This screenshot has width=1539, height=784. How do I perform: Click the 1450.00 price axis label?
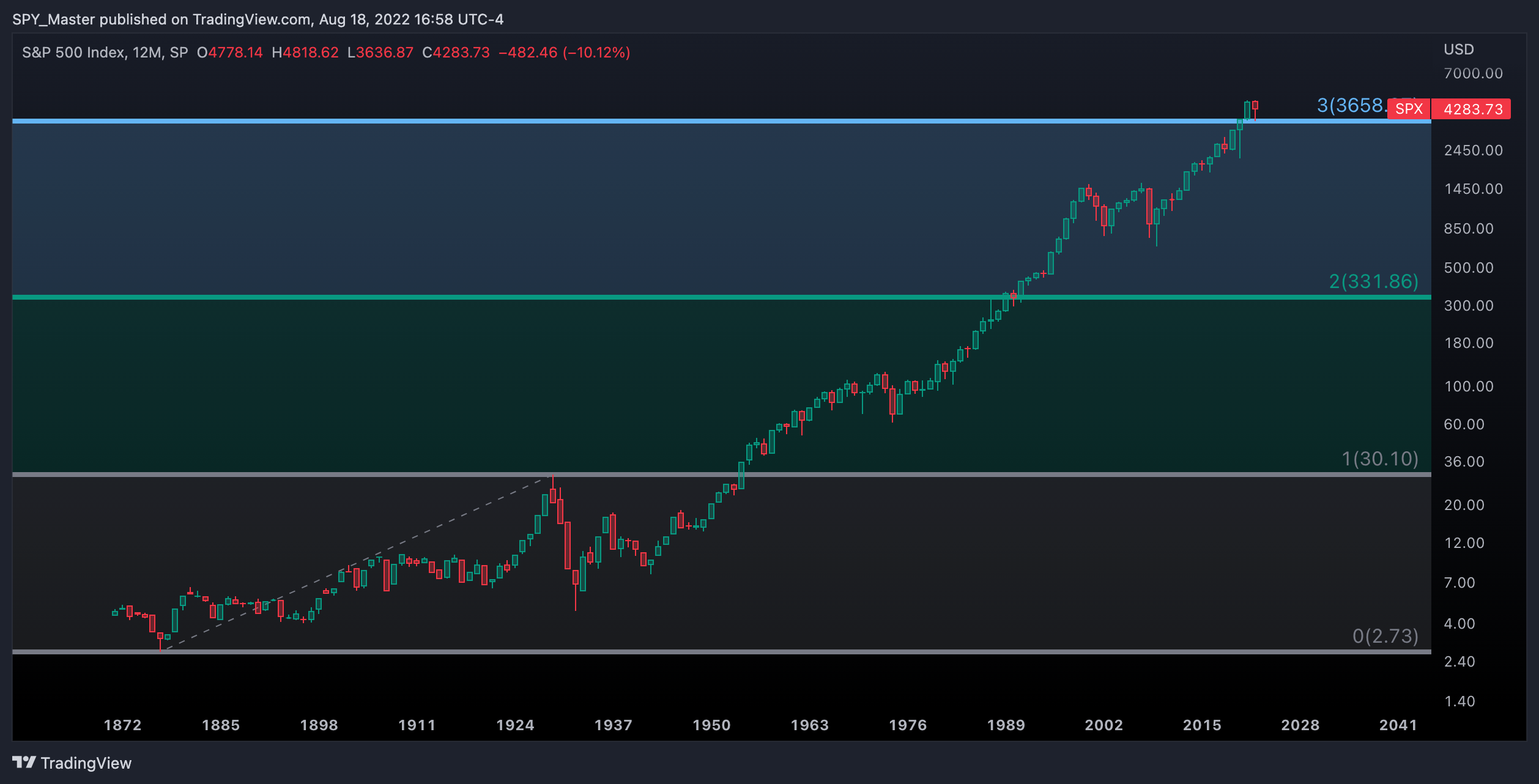tap(1473, 189)
